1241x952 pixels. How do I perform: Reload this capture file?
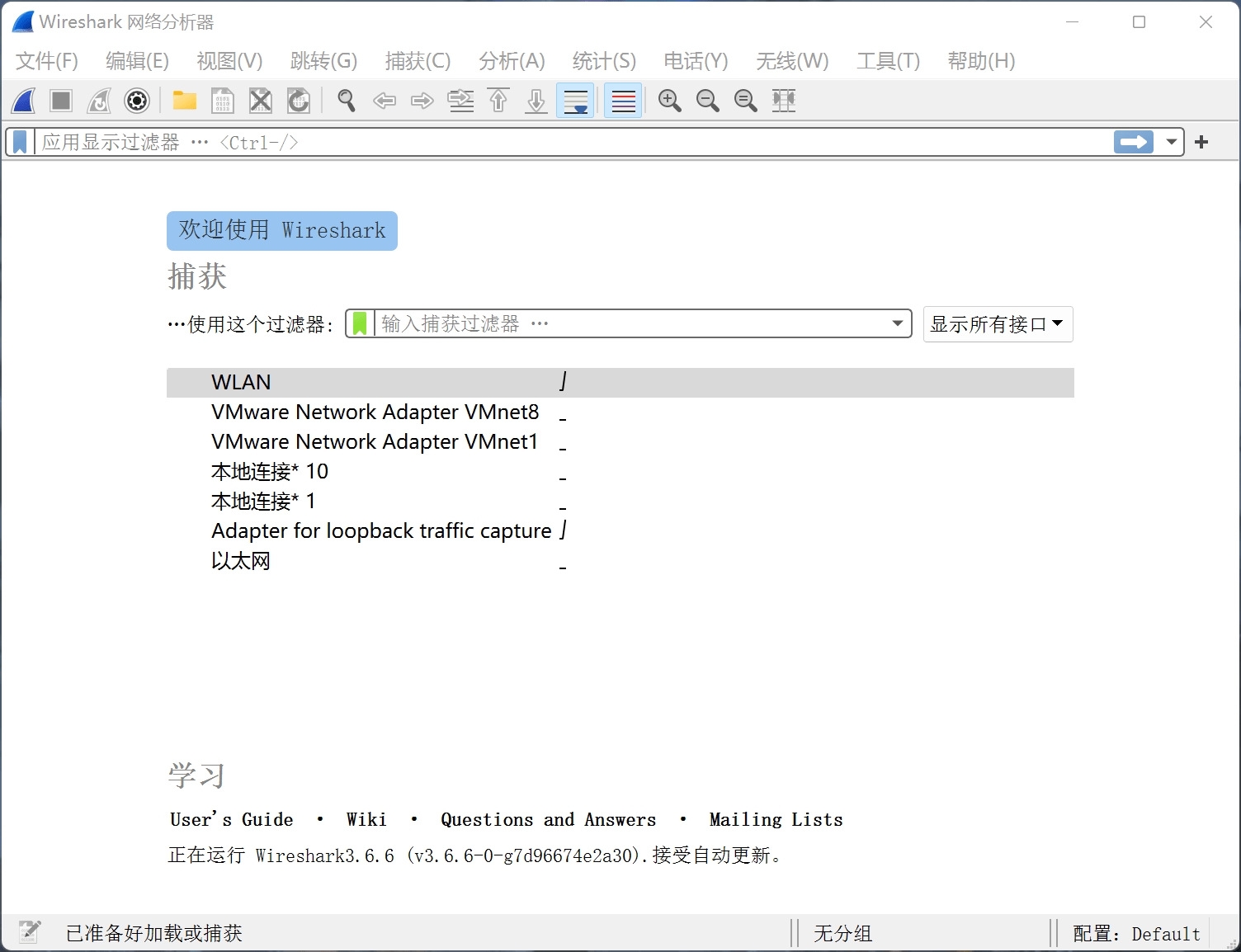coord(298,101)
